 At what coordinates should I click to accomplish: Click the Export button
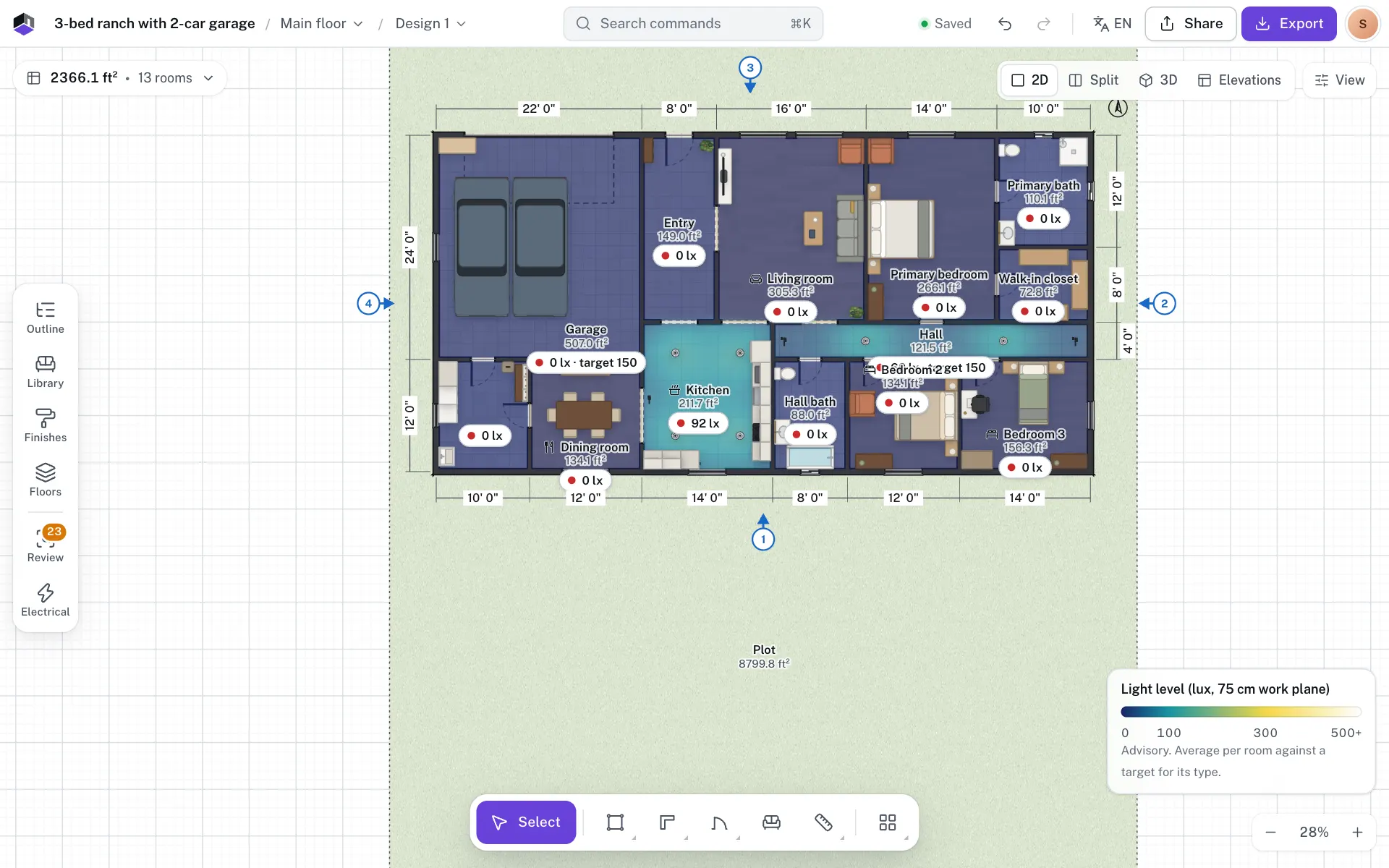(x=1289, y=24)
